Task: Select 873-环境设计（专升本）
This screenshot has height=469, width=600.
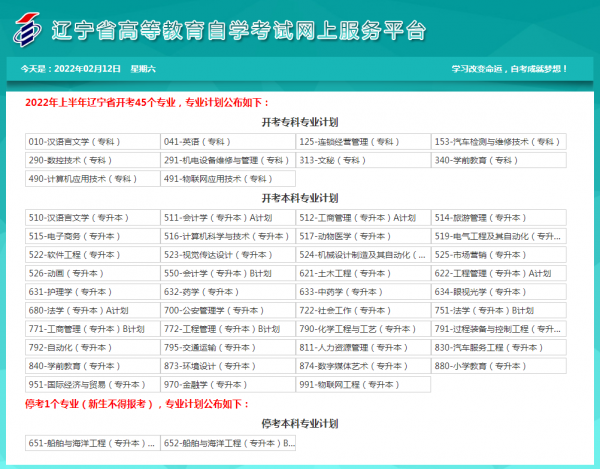Action: [x=228, y=366]
